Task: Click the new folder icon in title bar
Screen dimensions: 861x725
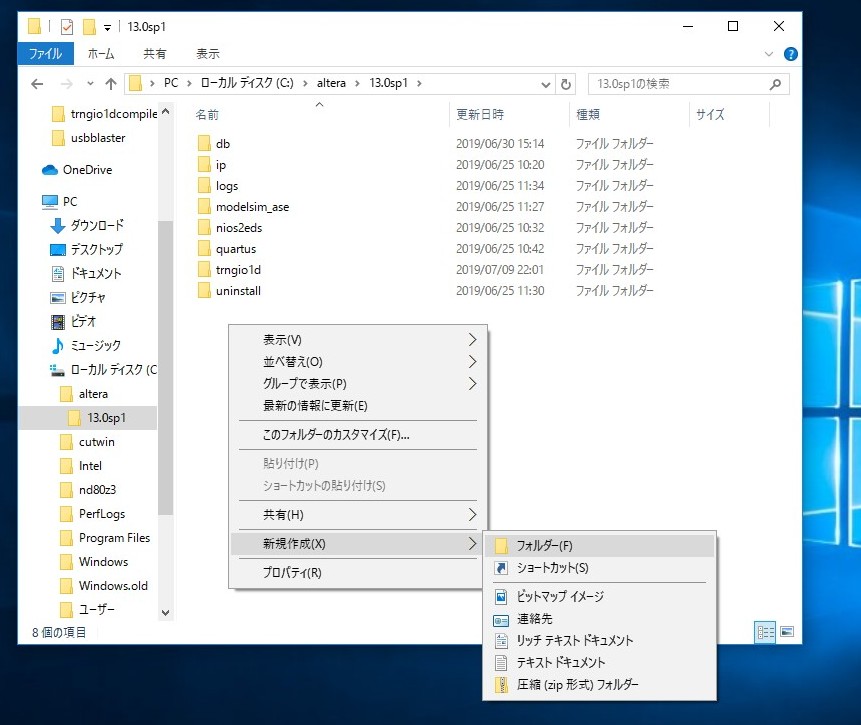Action: tap(89, 26)
